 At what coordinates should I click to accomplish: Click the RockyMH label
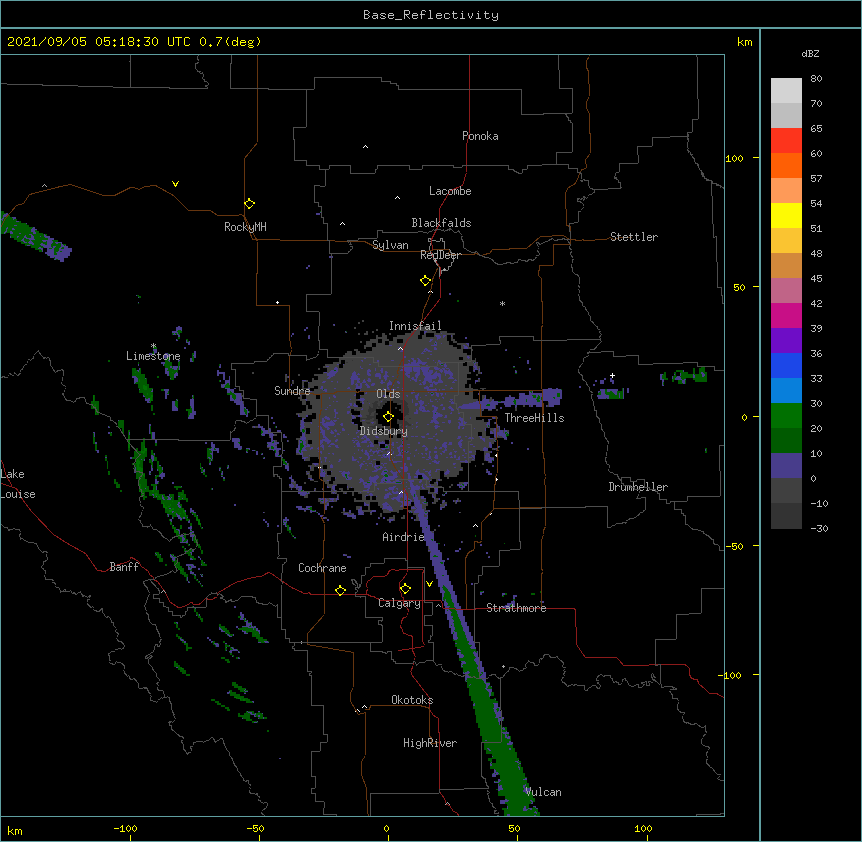[245, 227]
